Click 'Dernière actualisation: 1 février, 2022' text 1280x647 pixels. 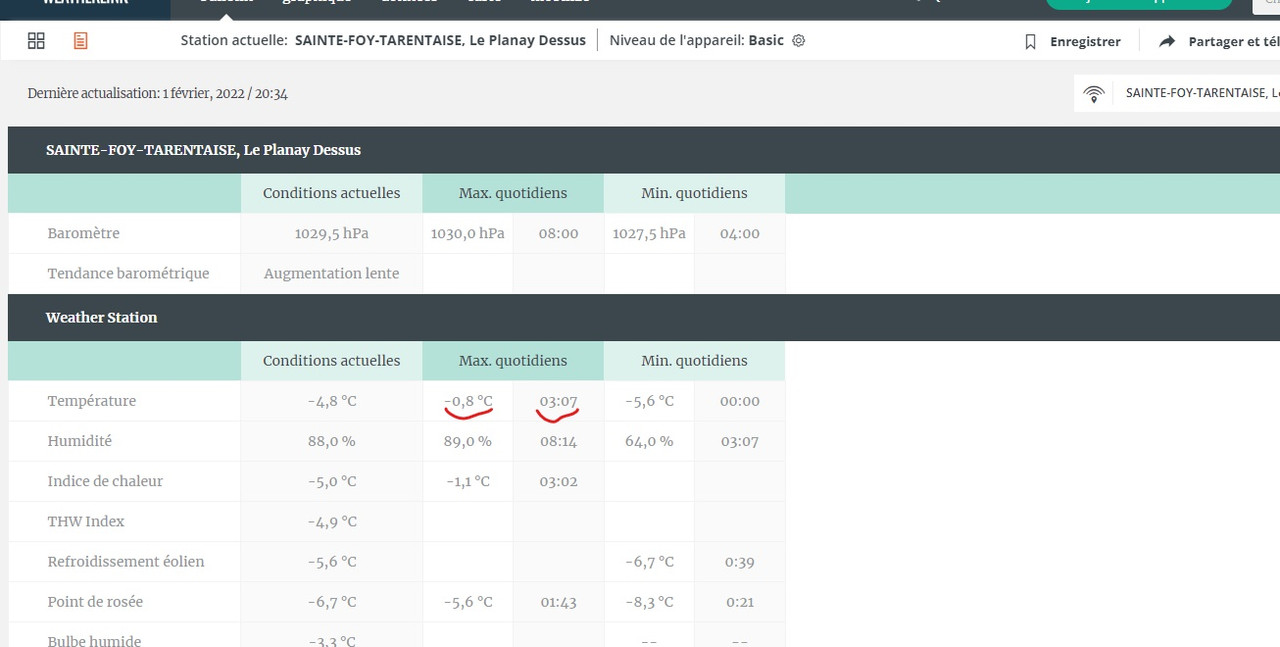coord(158,93)
